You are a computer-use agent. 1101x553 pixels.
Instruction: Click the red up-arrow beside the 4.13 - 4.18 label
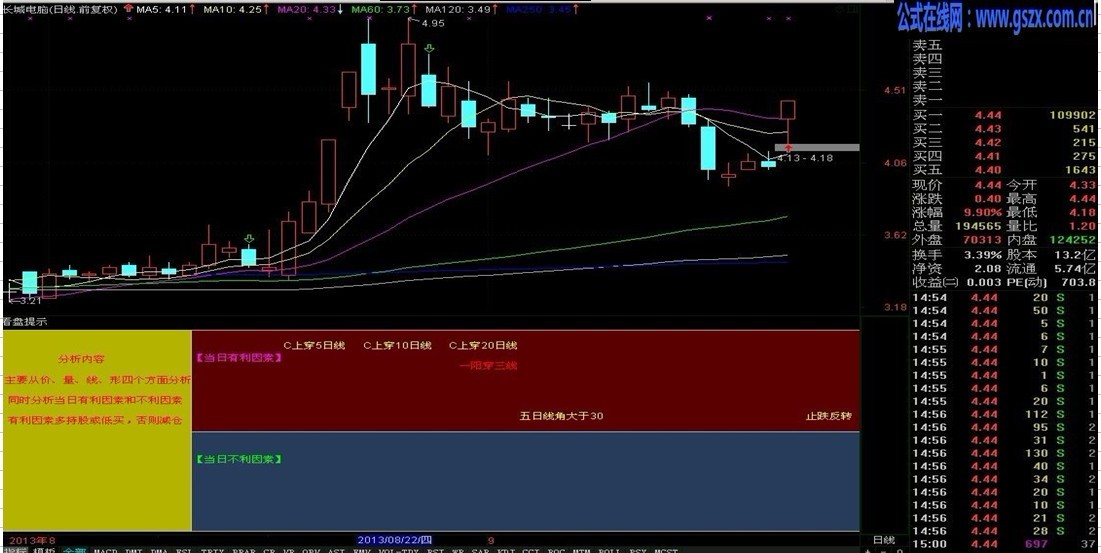(789, 147)
